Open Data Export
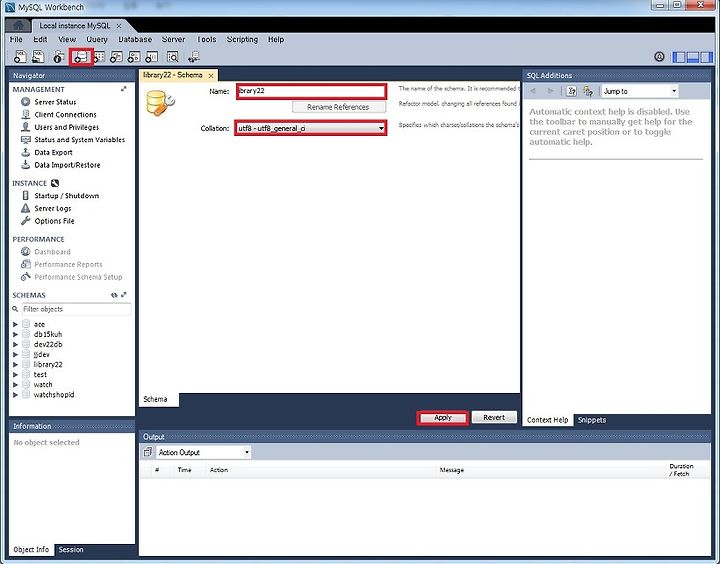The height and width of the screenshot is (564, 720). tap(53, 152)
